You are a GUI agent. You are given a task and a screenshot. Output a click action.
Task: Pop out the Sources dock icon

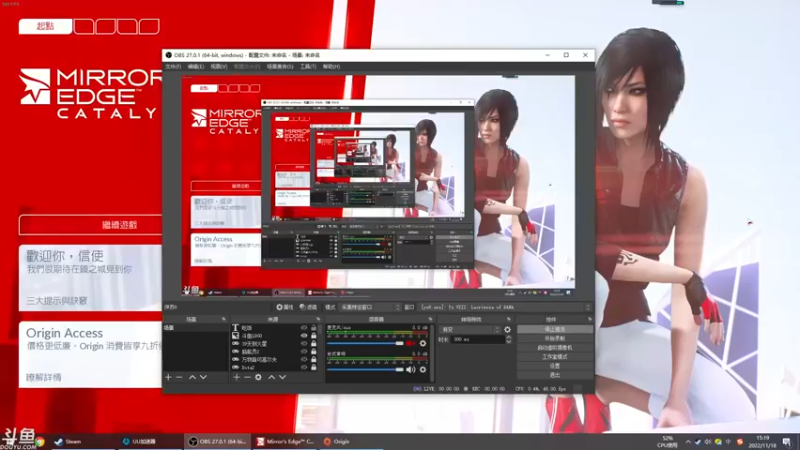click(318, 319)
